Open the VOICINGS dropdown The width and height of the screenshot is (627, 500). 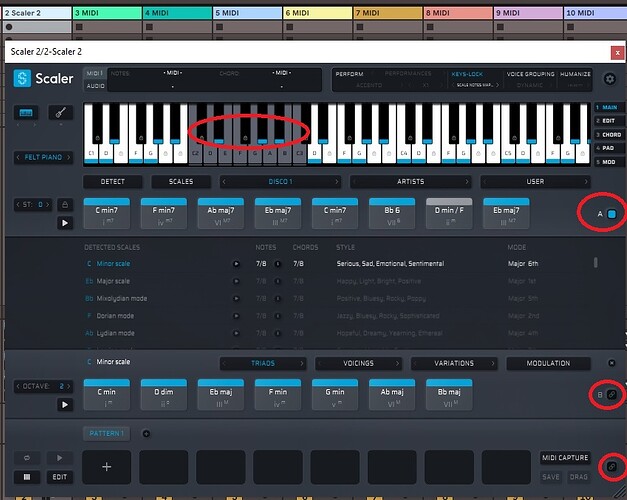358,363
